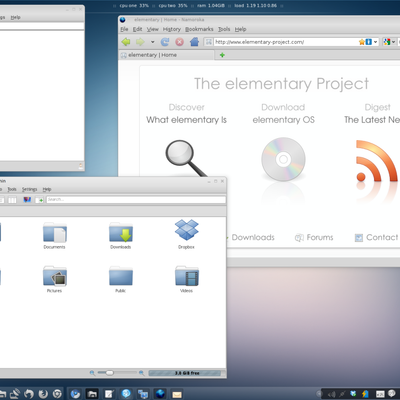This screenshot has height=400, width=400.
Task: Open the History menu
Action: pyautogui.click(x=172, y=29)
